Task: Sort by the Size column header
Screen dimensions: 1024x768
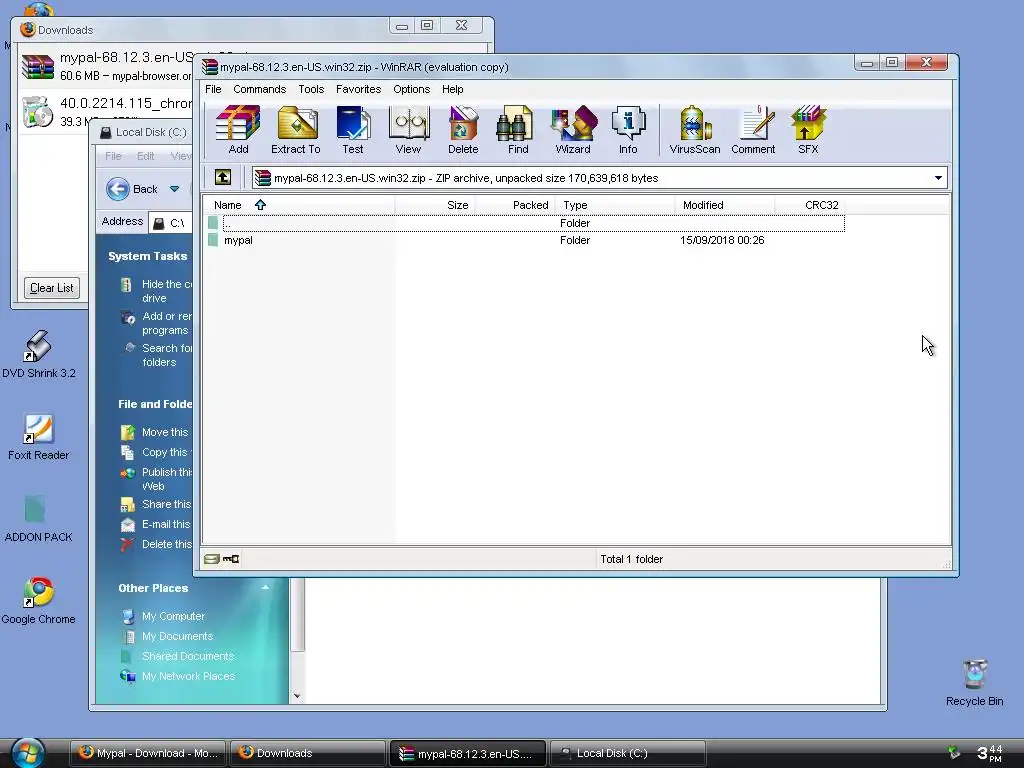Action: pos(435,205)
